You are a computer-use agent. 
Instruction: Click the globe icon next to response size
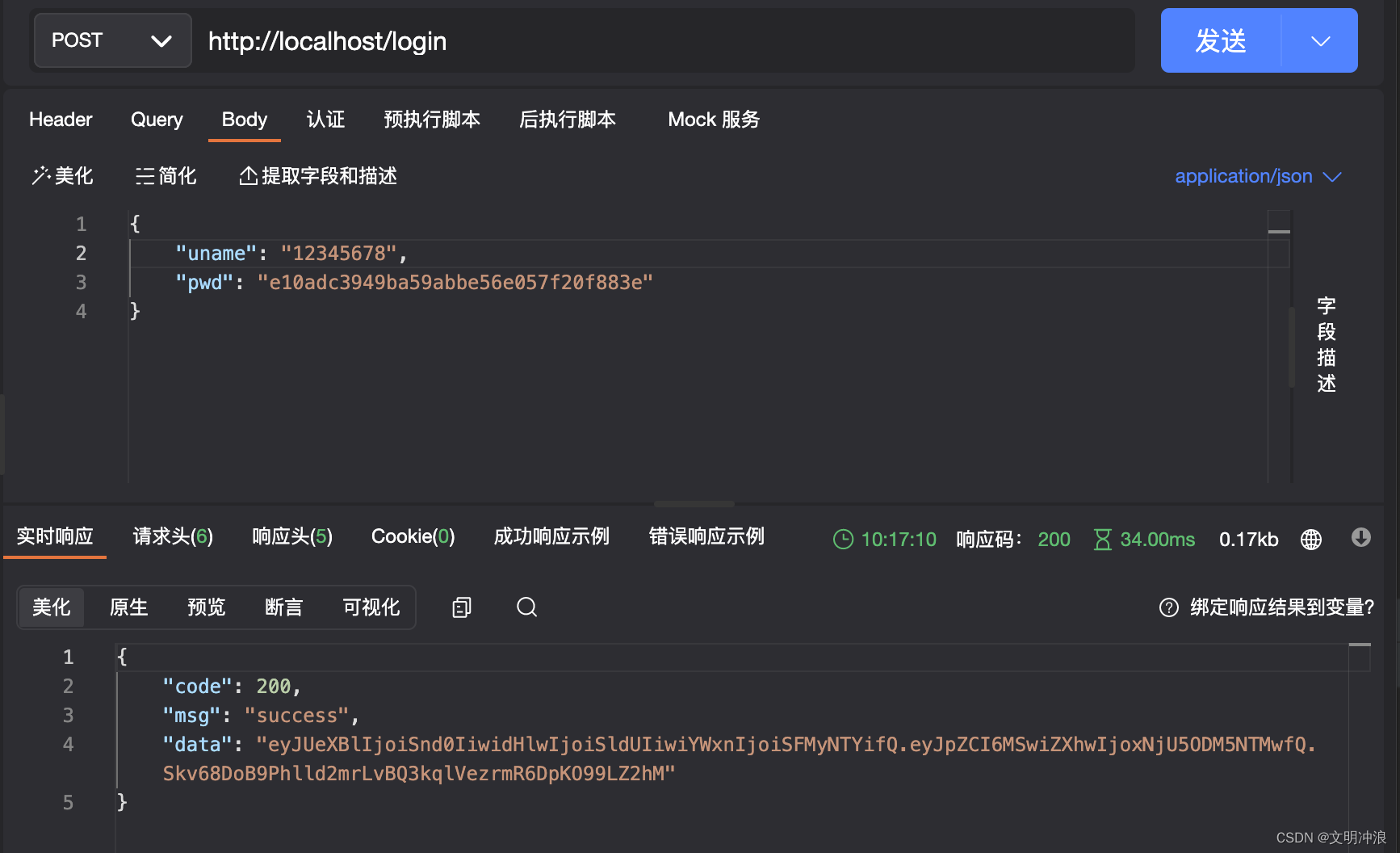tap(1310, 539)
